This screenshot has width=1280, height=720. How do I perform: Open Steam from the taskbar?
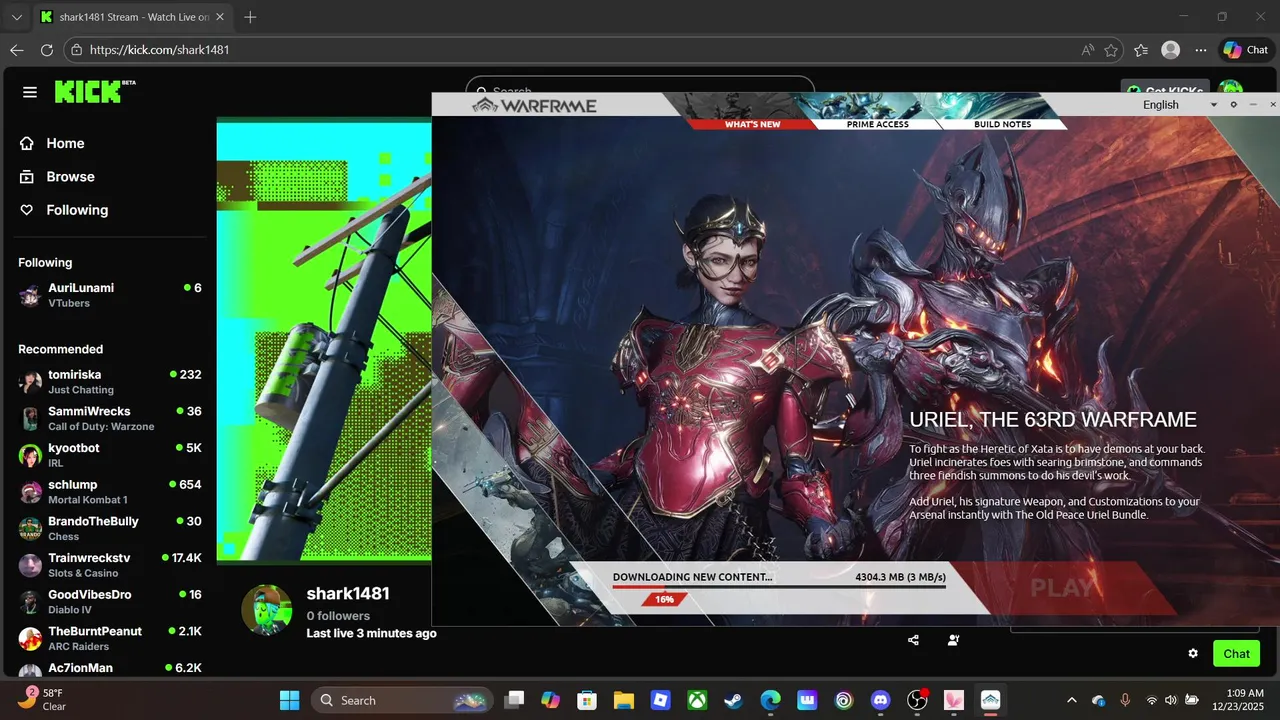pos(734,700)
